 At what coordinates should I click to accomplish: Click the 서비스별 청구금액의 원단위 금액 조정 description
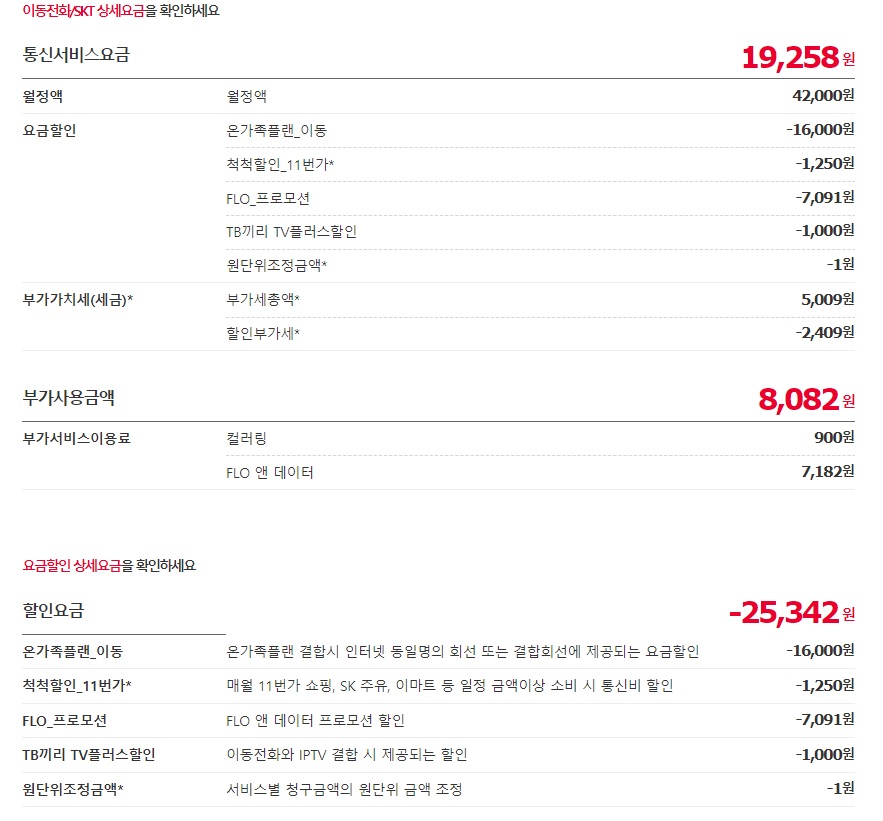tap(344, 789)
